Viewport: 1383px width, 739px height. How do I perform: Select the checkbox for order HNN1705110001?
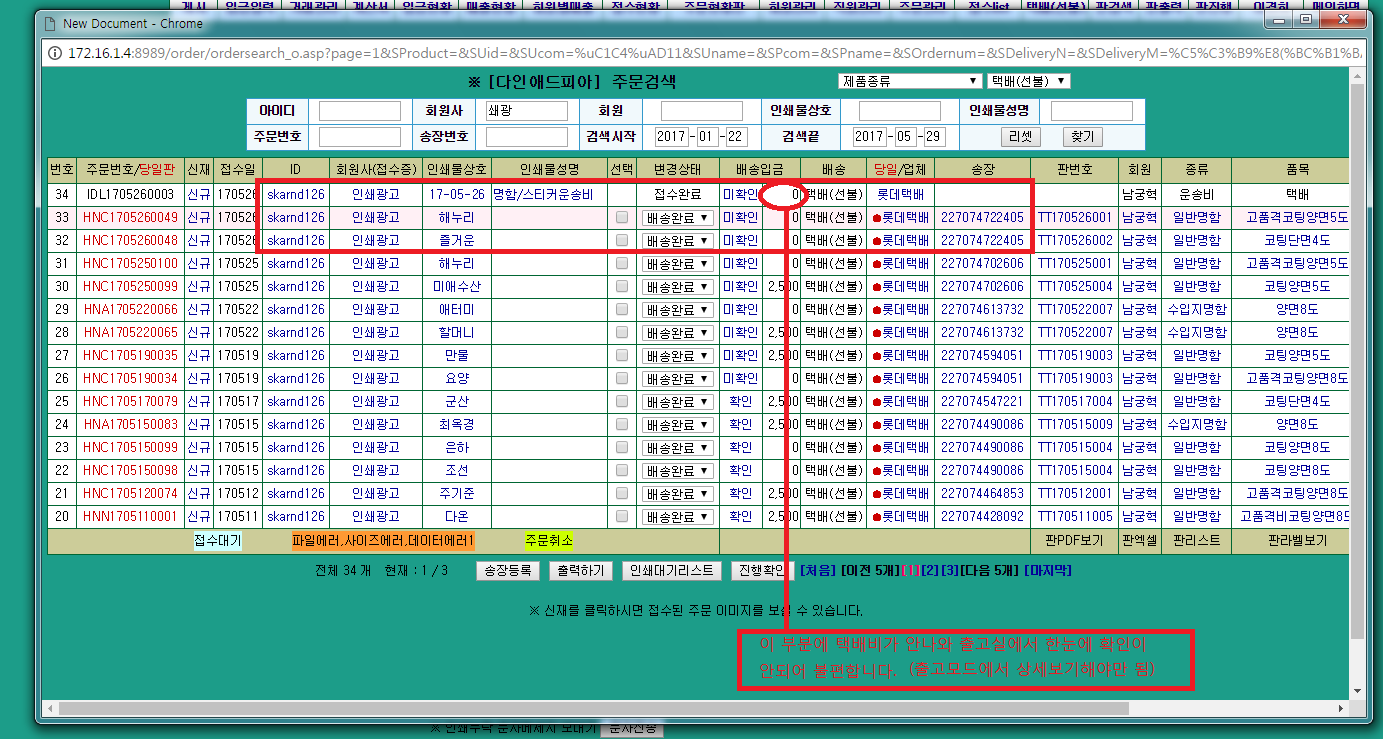(x=622, y=517)
